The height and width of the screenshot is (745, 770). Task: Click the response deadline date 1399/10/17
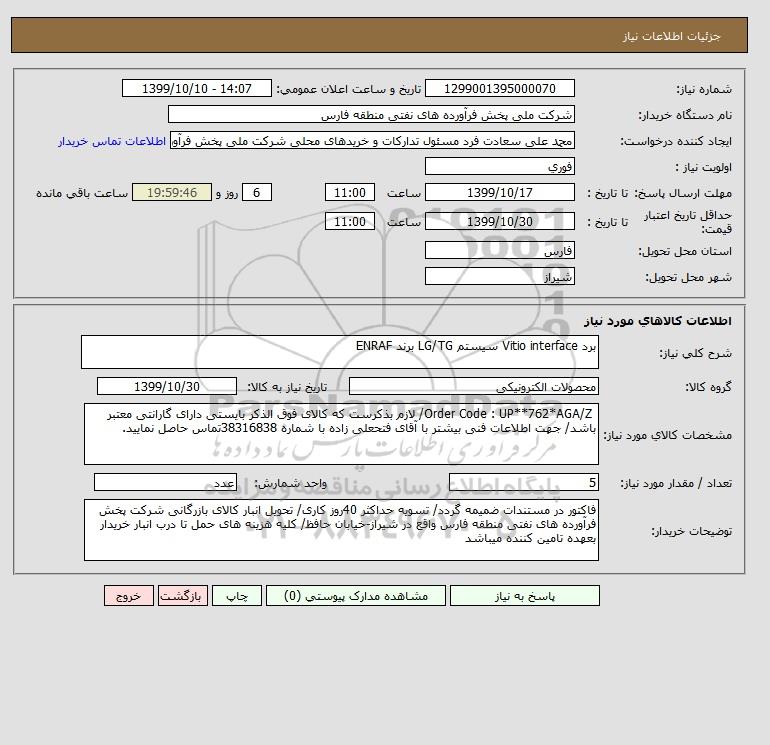(499, 193)
